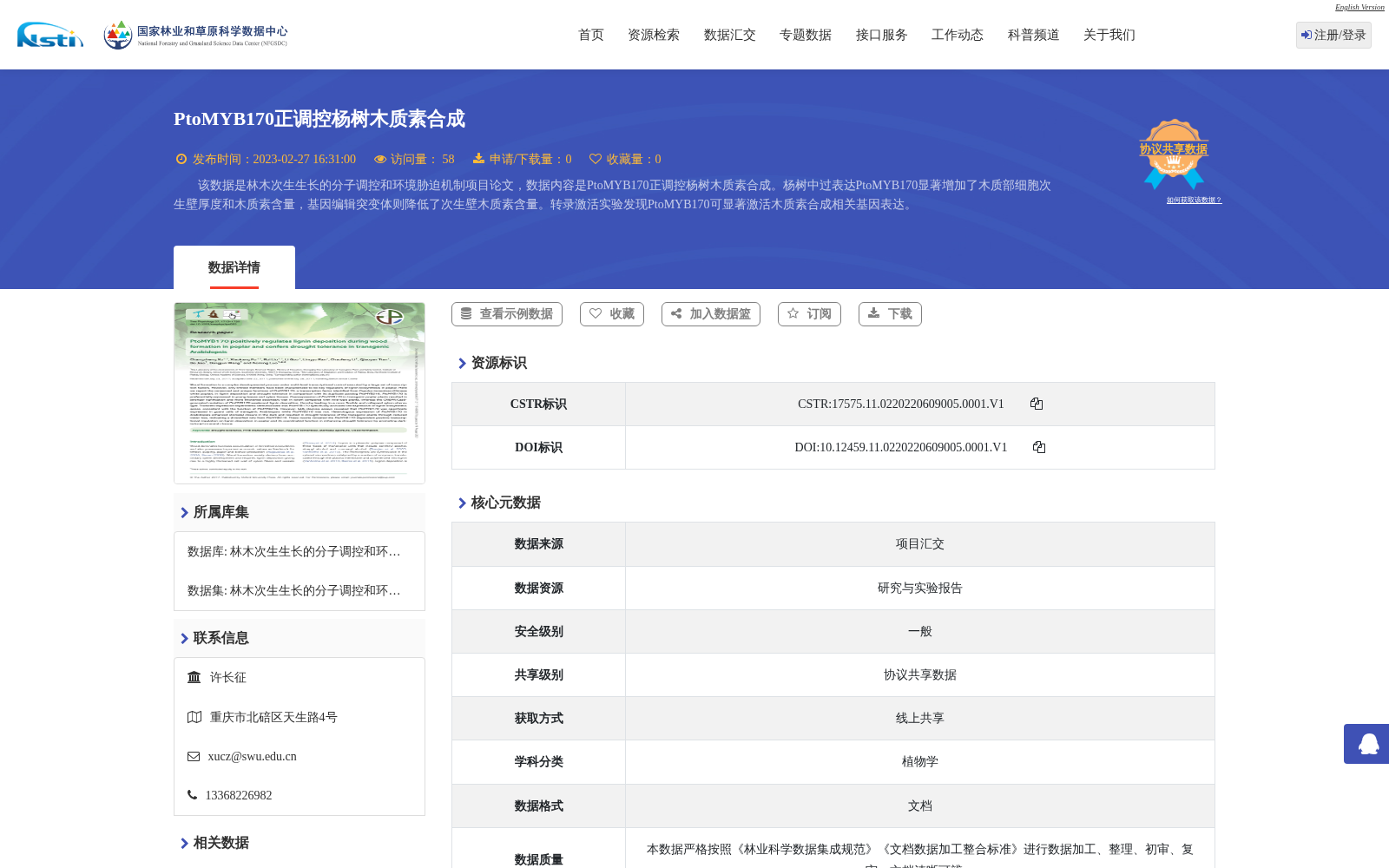This screenshot has width=1389, height=868.
Task: Click the 植物学 subject category value
Action: tap(920, 761)
